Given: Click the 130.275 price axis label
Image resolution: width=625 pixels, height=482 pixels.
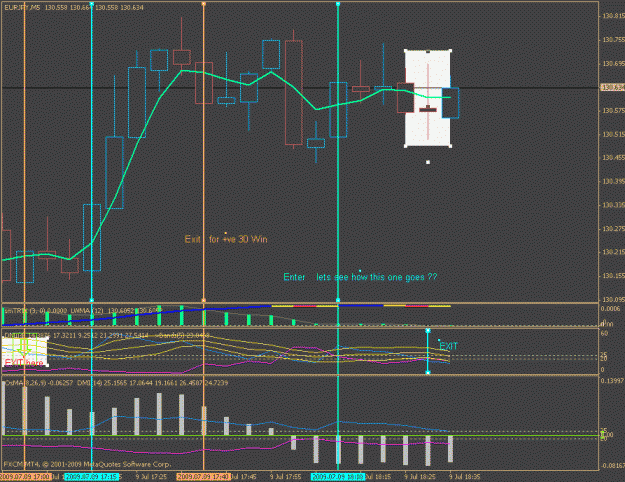Looking at the screenshot, I should 613,229.
